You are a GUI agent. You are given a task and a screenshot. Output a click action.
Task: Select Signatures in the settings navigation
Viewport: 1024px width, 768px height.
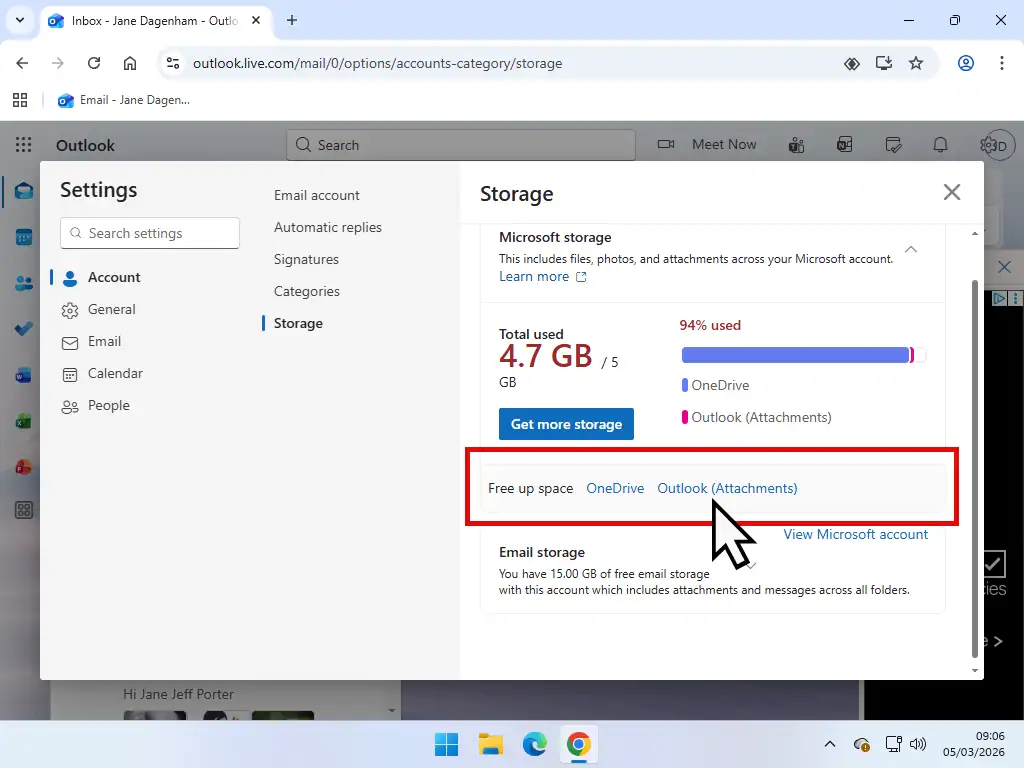coord(305,259)
